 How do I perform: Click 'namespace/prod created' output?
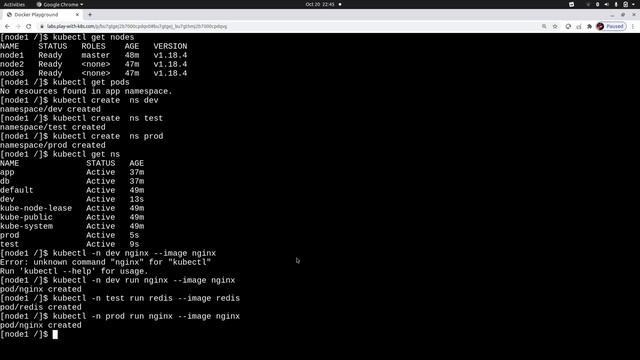[53, 145]
